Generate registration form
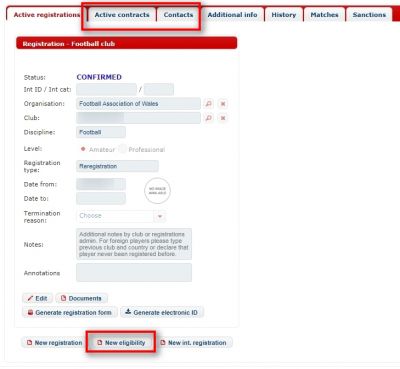 (x=70, y=313)
